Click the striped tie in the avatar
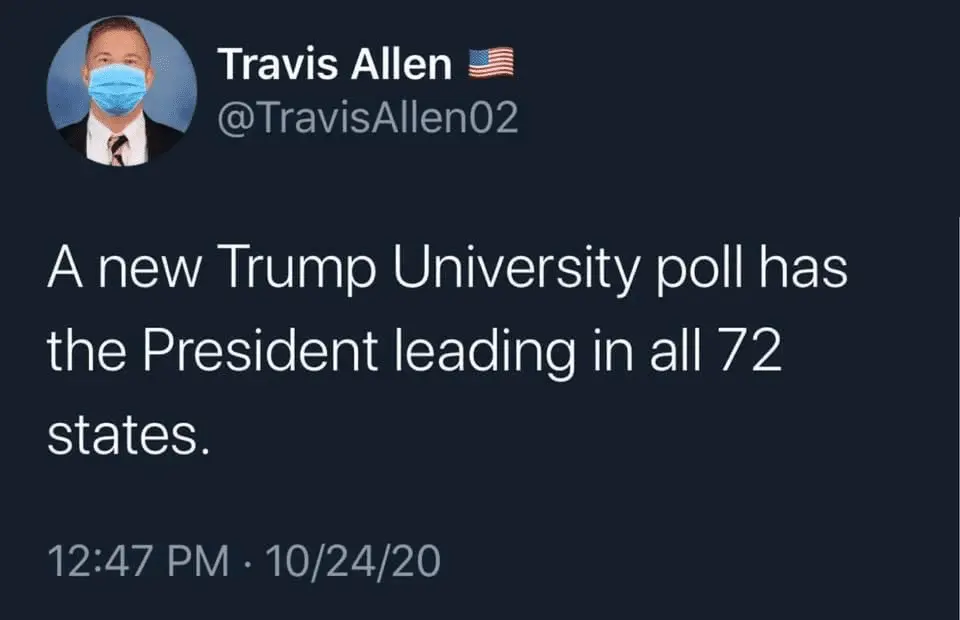 (x=118, y=149)
